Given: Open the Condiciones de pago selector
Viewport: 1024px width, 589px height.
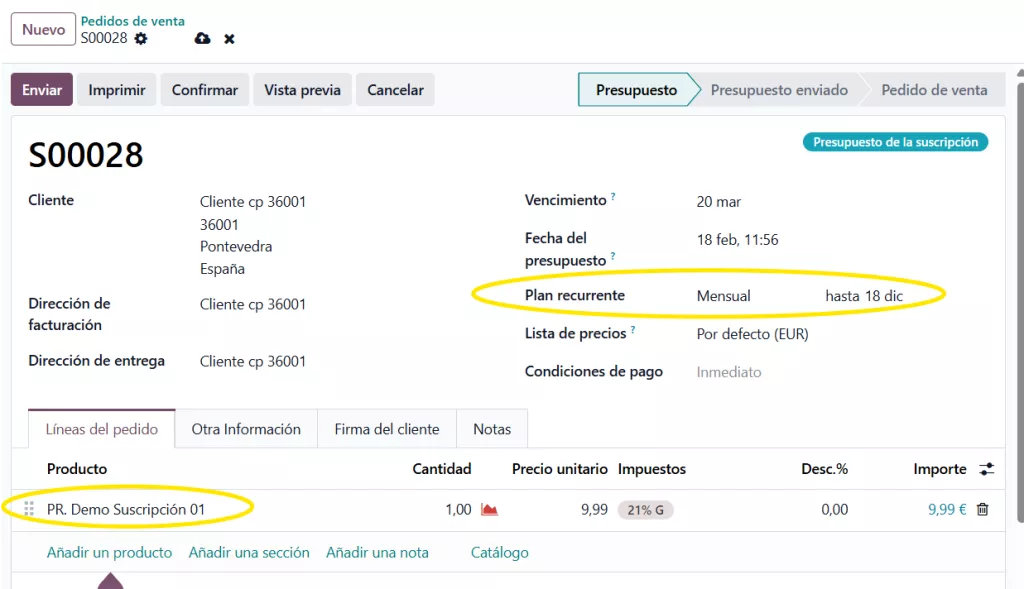Looking at the screenshot, I should tap(727, 369).
